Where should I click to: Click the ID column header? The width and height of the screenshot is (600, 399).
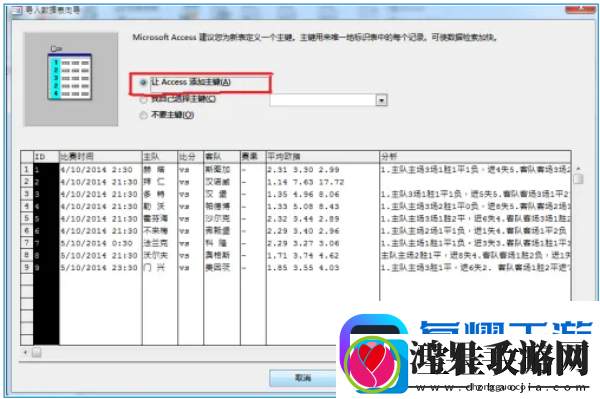[x=46, y=156]
